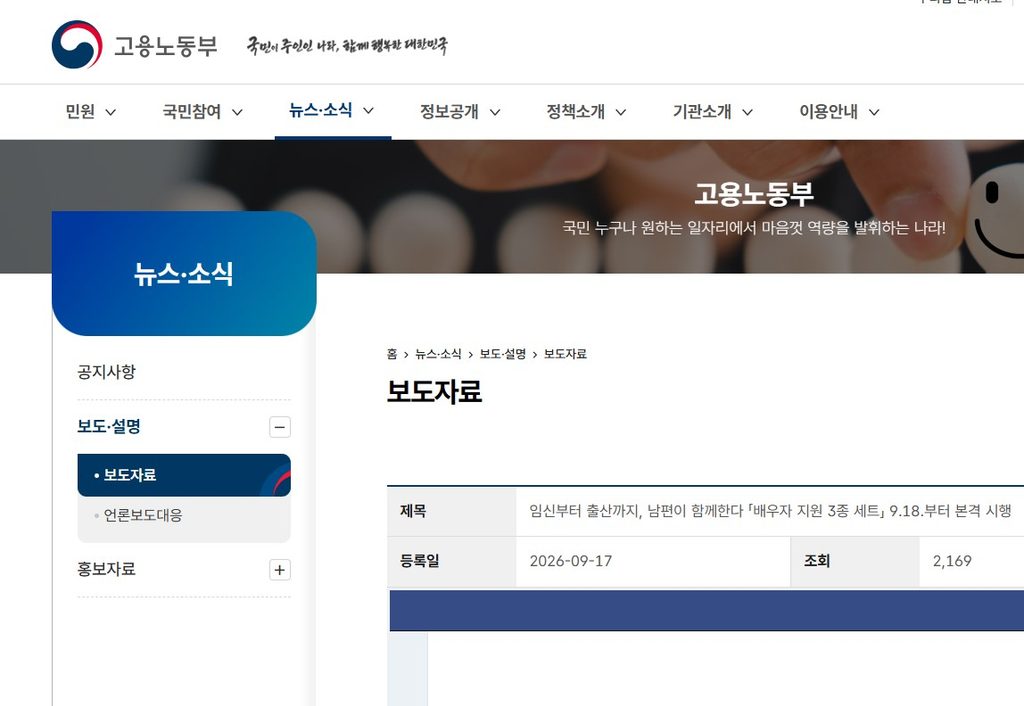Expand the 이용안내 dropdown chevron
Image resolution: width=1024 pixels, height=706 pixels.
click(874, 112)
